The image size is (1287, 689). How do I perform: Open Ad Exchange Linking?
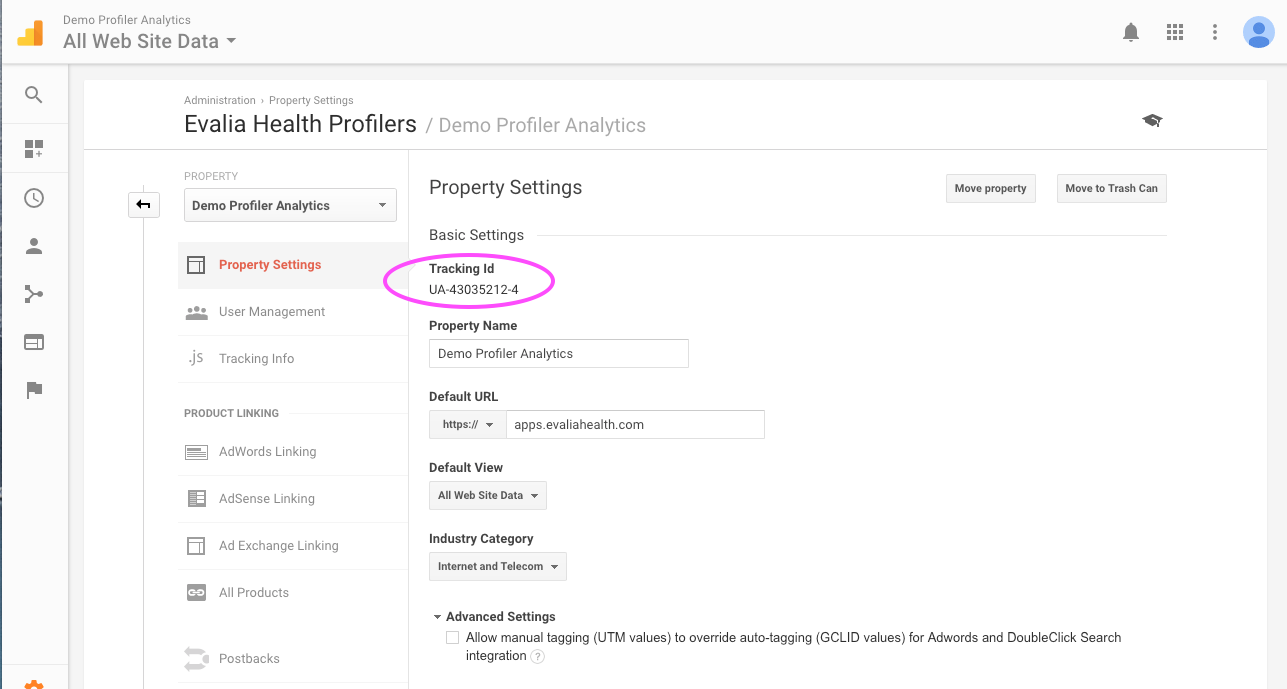(x=279, y=546)
